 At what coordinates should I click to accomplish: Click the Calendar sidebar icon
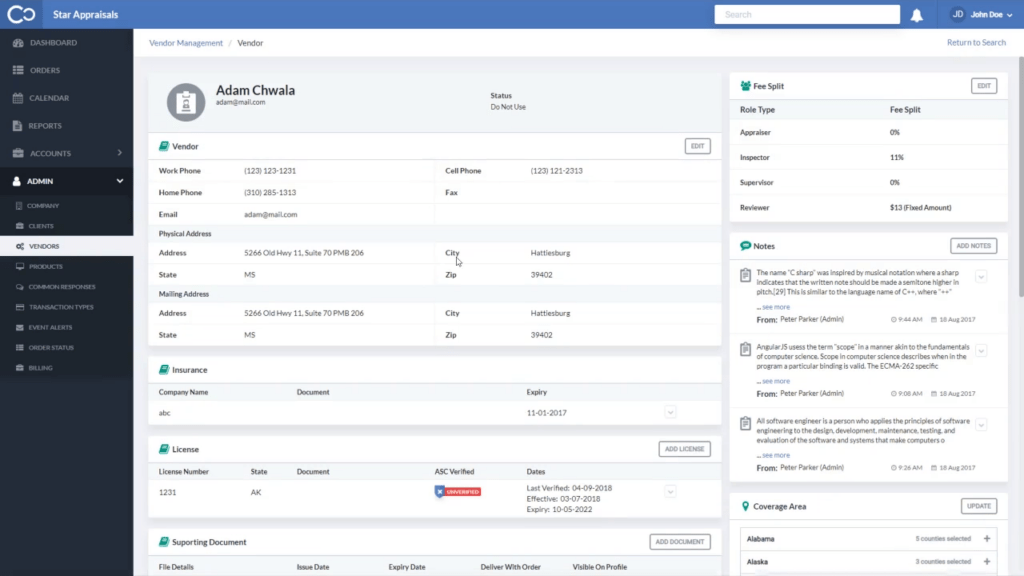tap(18, 98)
